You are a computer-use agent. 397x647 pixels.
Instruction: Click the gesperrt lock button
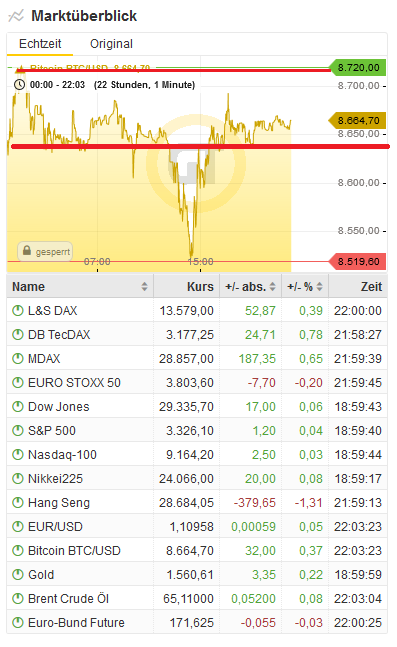point(45,251)
